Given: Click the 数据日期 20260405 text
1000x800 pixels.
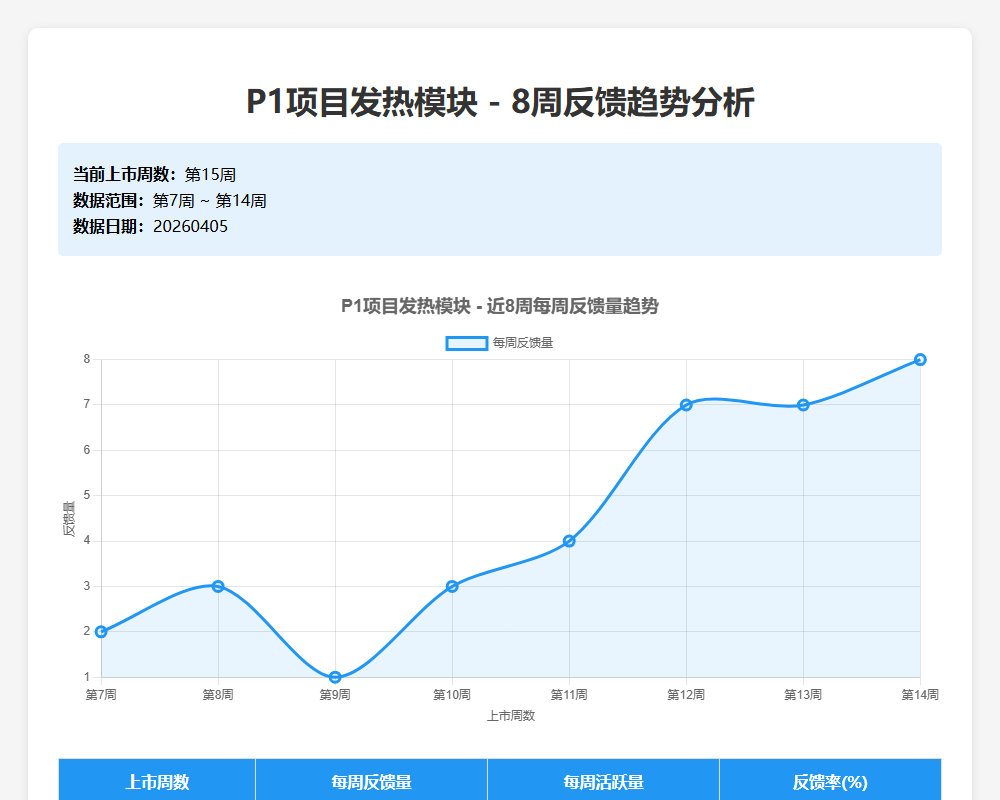Looking at the screenshot, I should (x=151, y=226).
